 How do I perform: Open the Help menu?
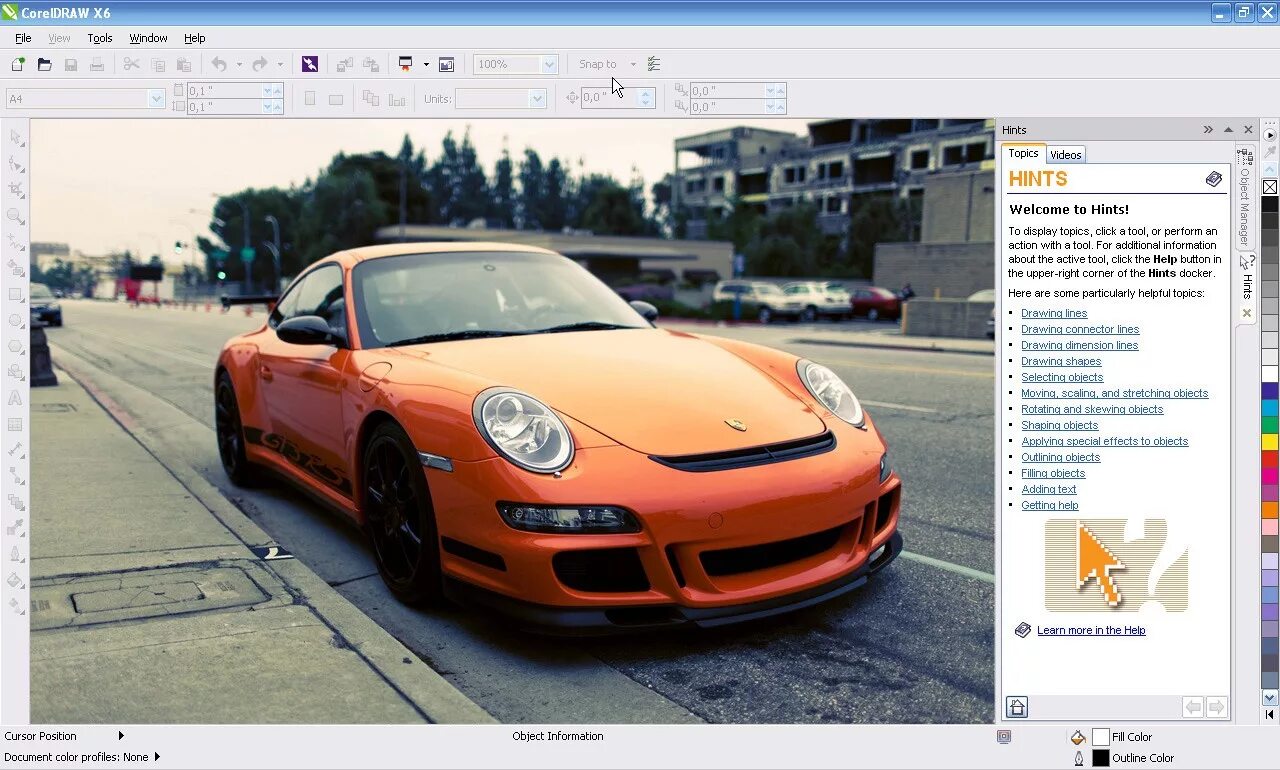click(x=195, y=38)
